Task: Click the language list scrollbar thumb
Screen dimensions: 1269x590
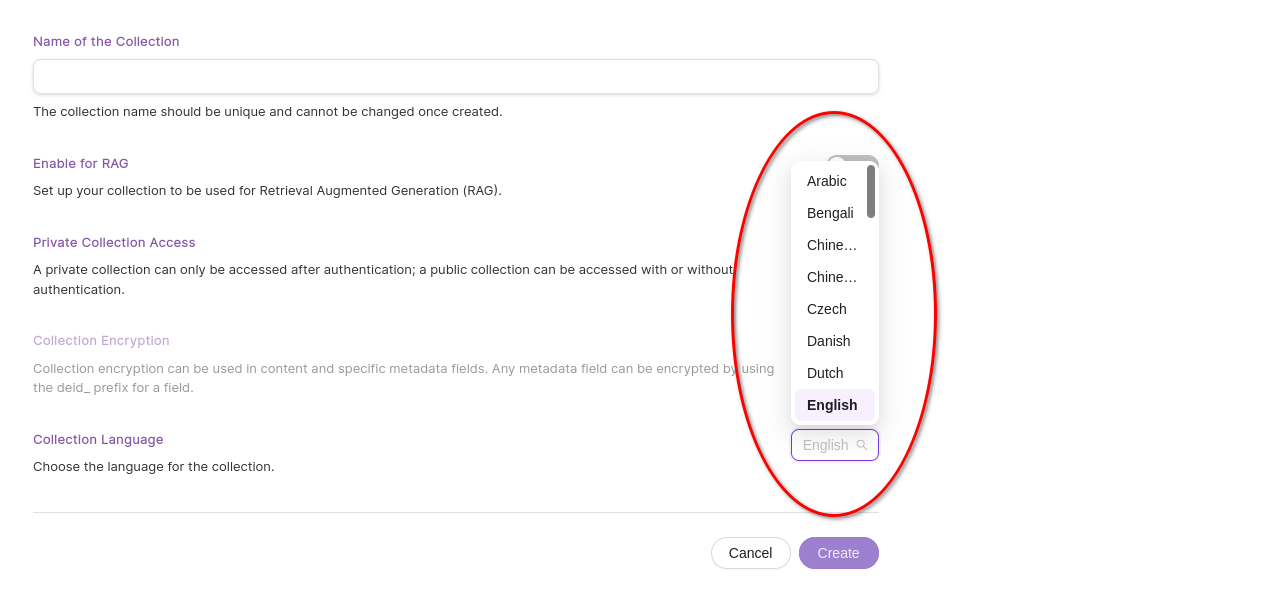Action: click(871, 191)
